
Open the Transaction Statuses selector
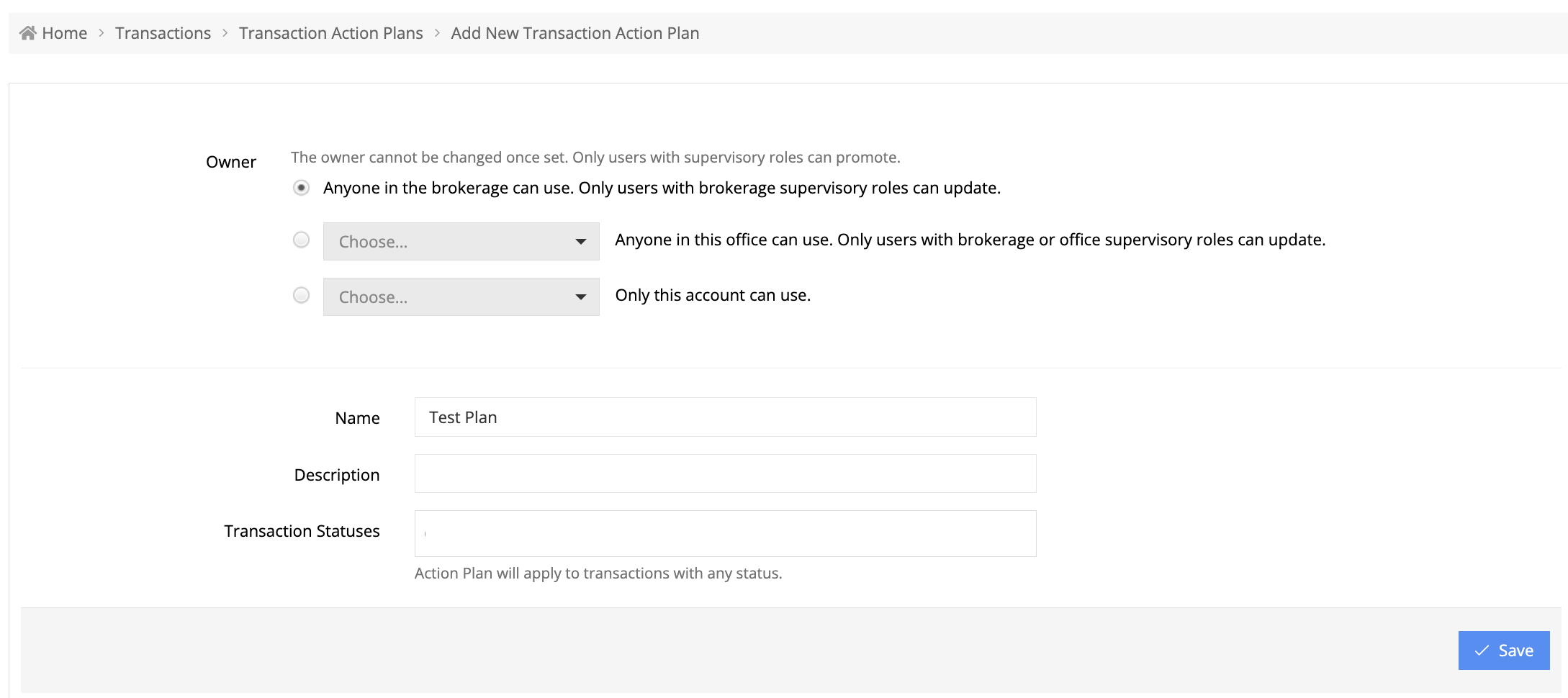[x=725, y=533]
